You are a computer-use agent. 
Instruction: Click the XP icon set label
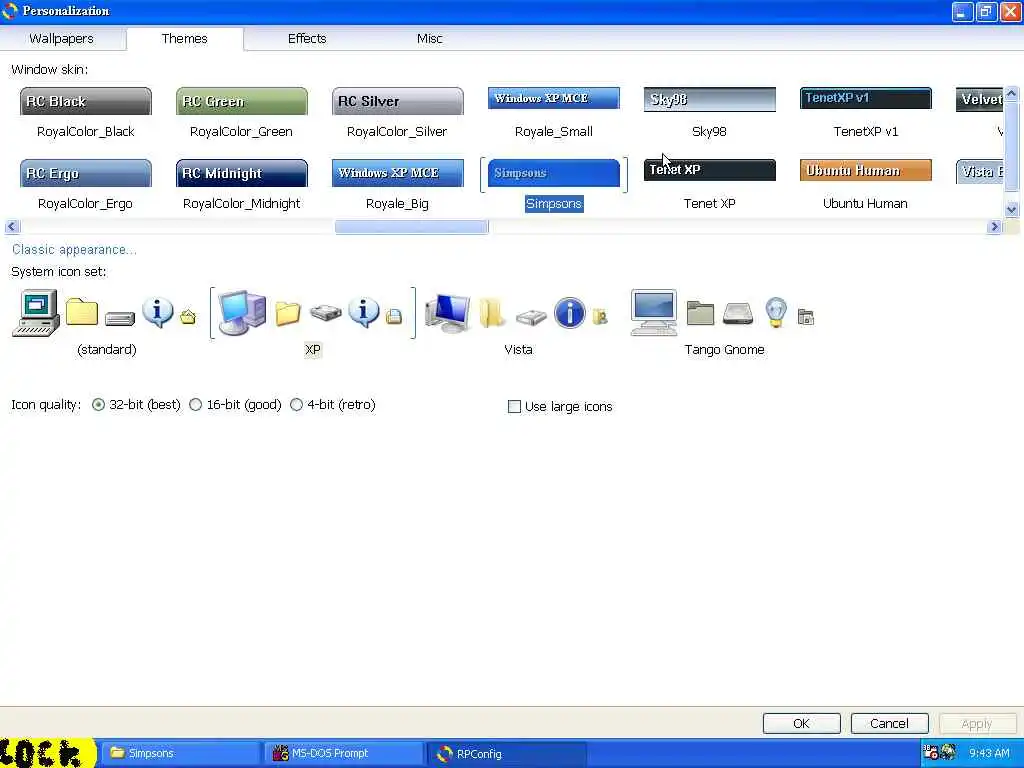[x=313, y=349]
